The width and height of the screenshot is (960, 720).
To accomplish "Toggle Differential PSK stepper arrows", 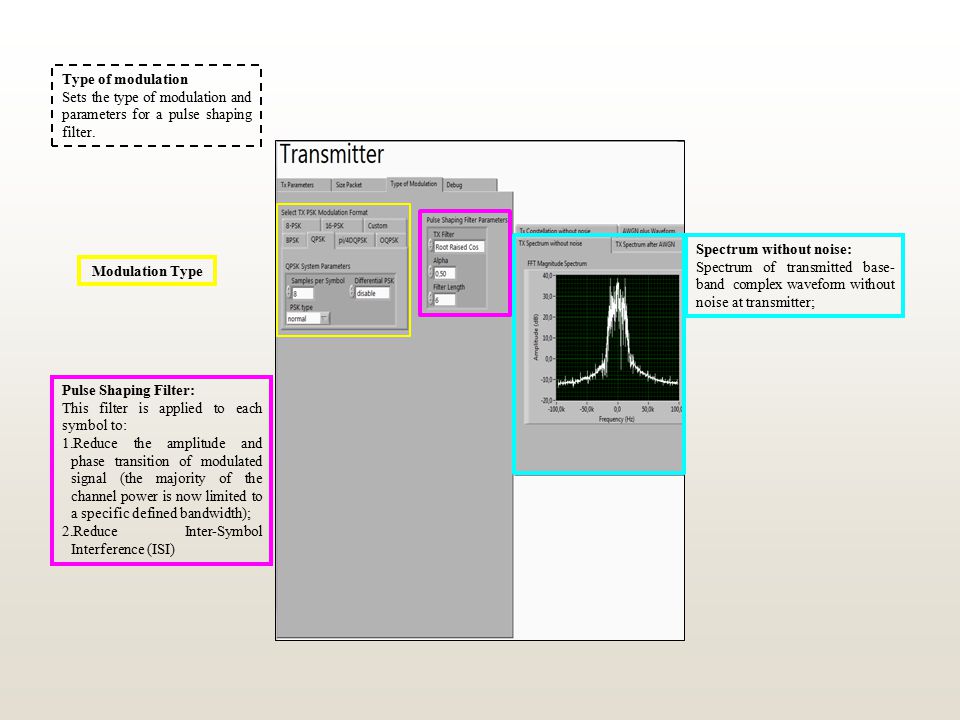I will pos(352,292).
